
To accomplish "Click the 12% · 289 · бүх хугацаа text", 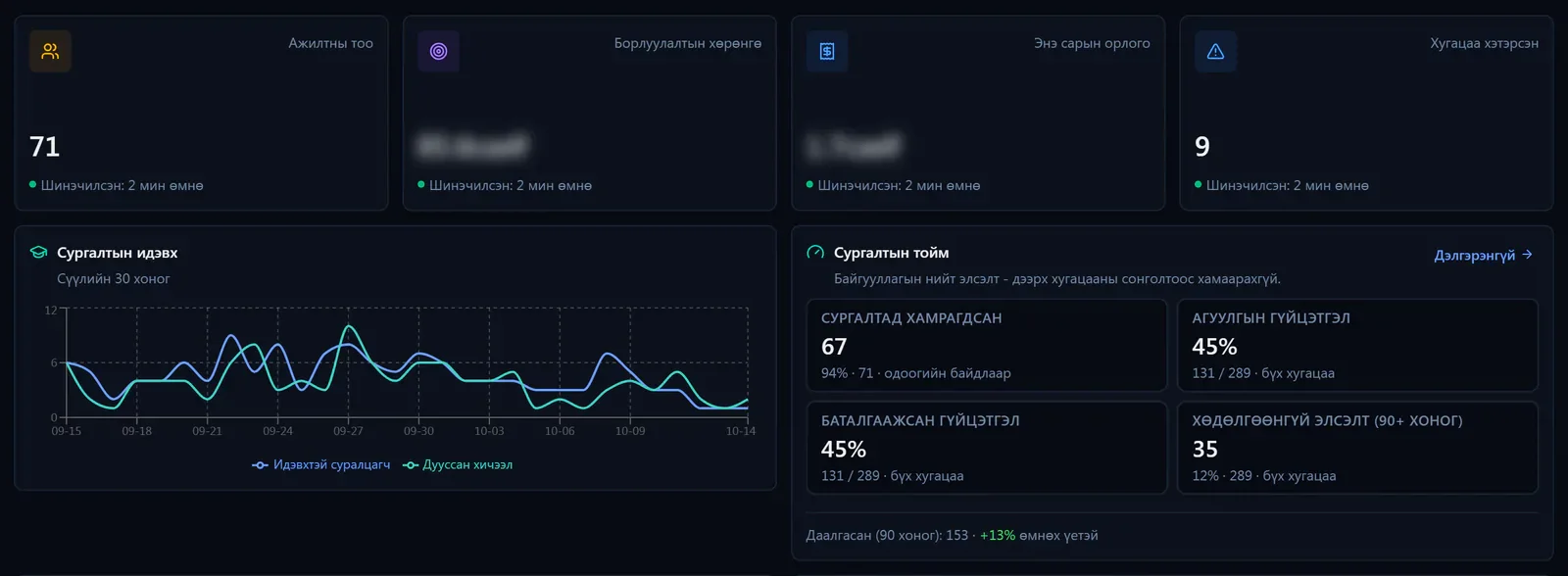I will [1264, 476].
